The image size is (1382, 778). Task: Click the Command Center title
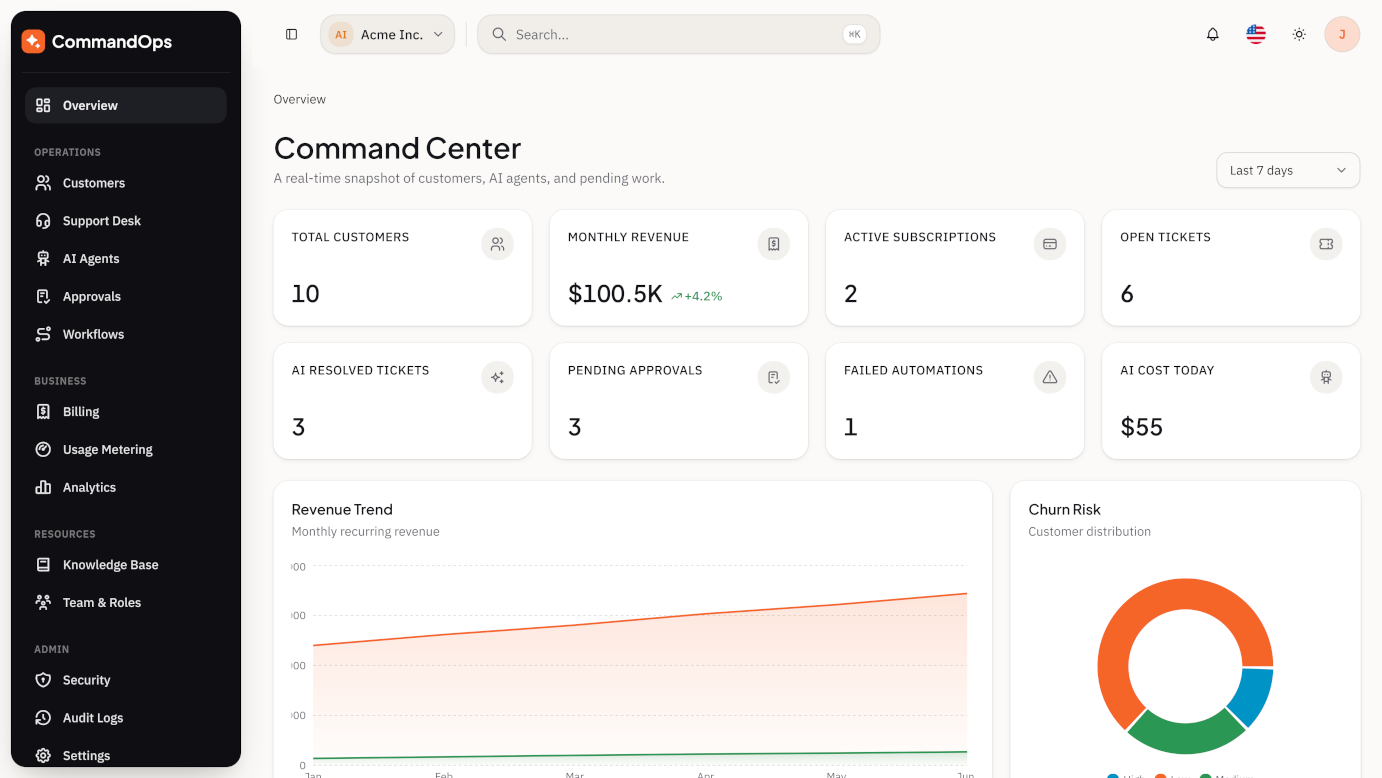(x=397, y=148)
